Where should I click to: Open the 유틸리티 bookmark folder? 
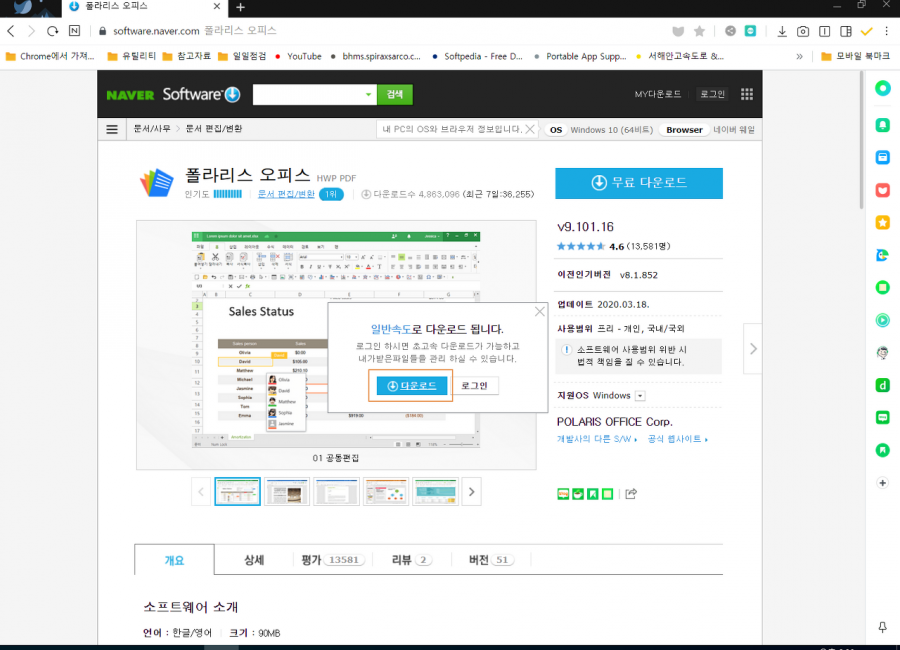131,56
